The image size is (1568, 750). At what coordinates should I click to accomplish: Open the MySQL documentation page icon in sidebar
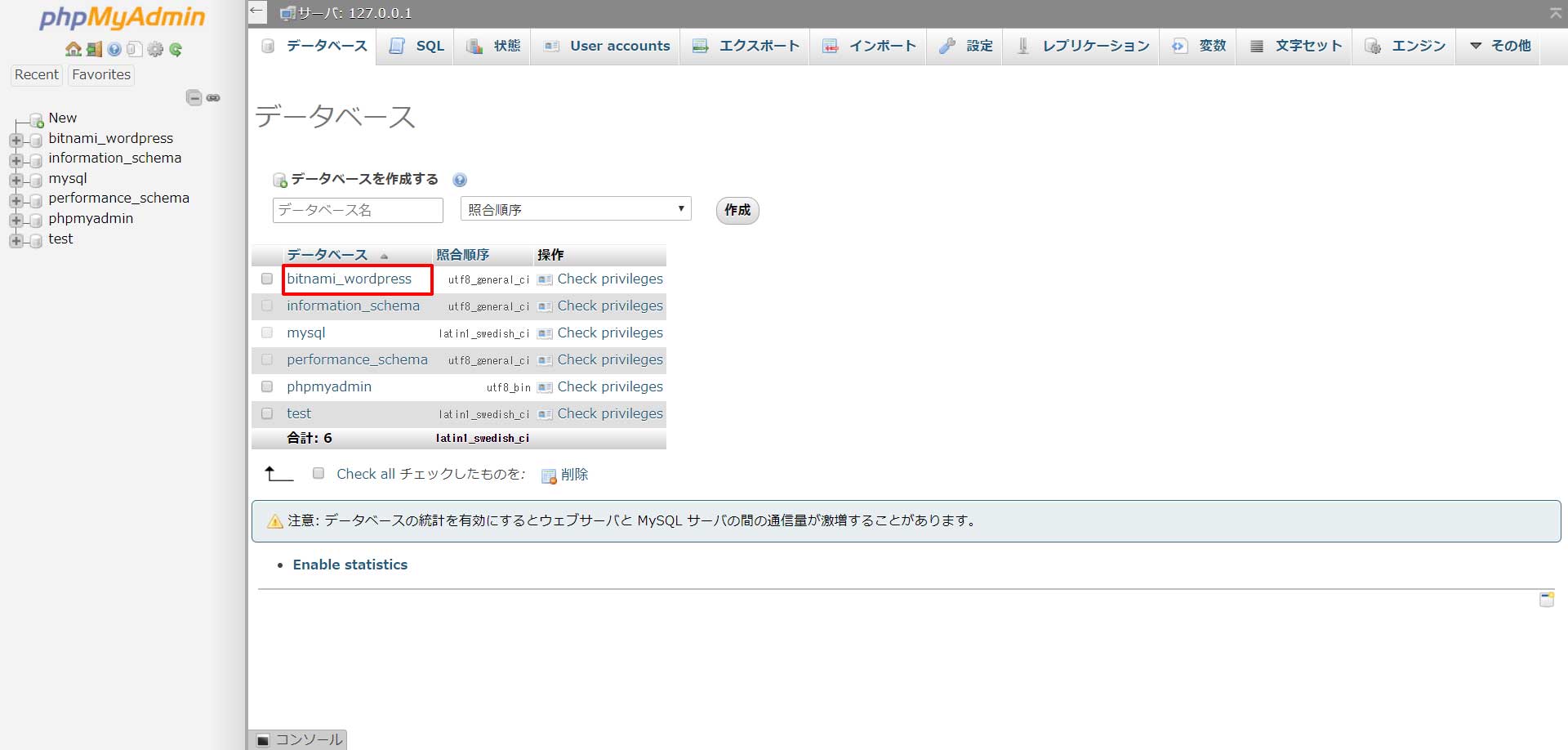click(135, 49)
